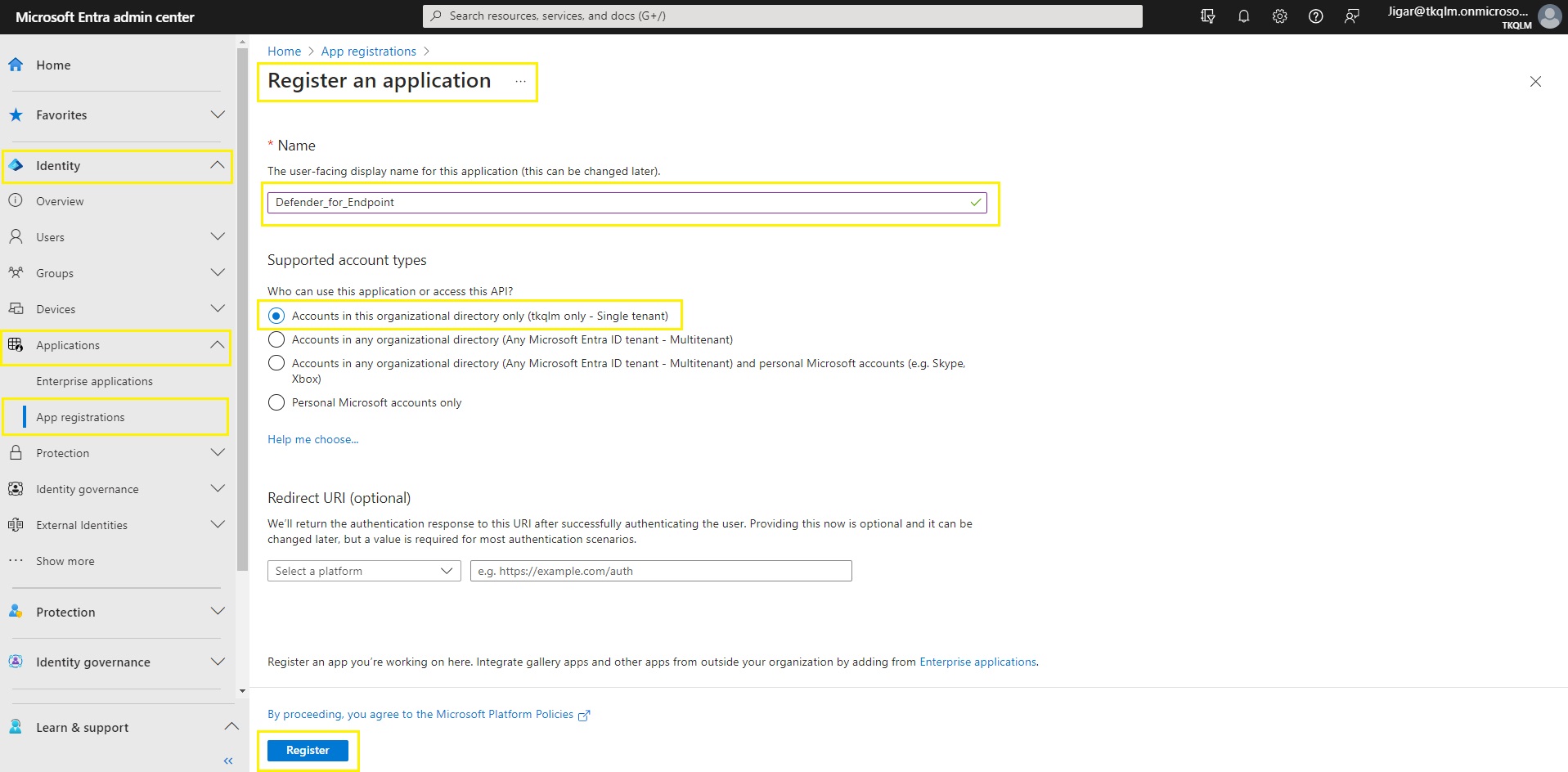Collapse the Identity section chevron
The image size is (1568, 772).
[x=218, y=165]
